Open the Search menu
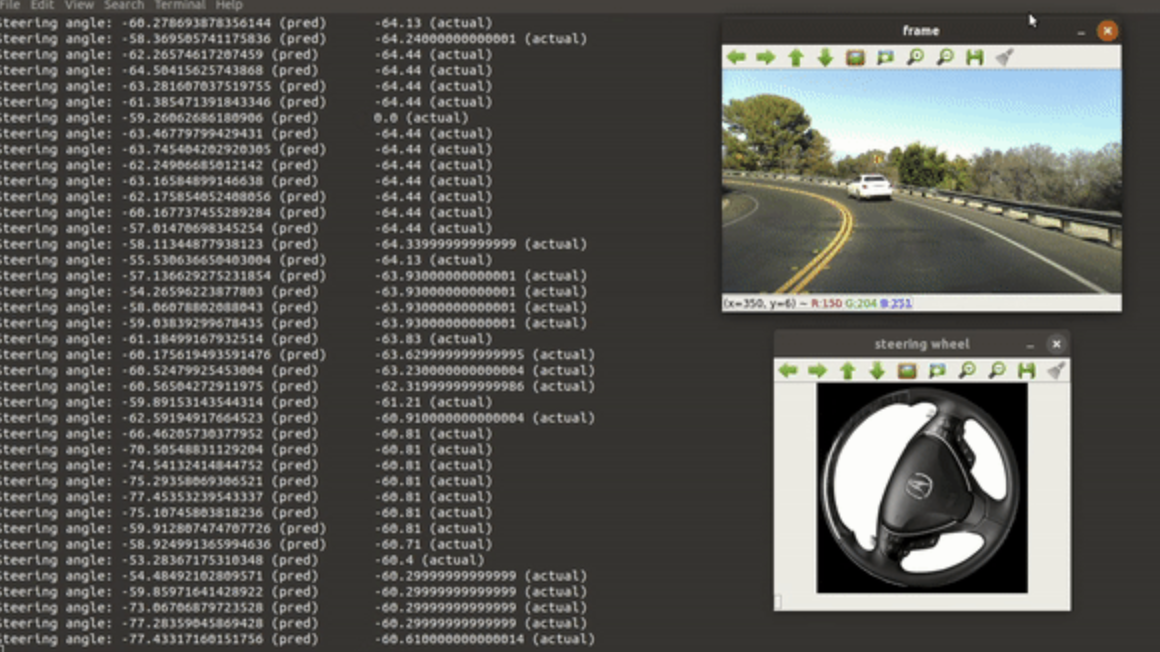 pos(124,5)
